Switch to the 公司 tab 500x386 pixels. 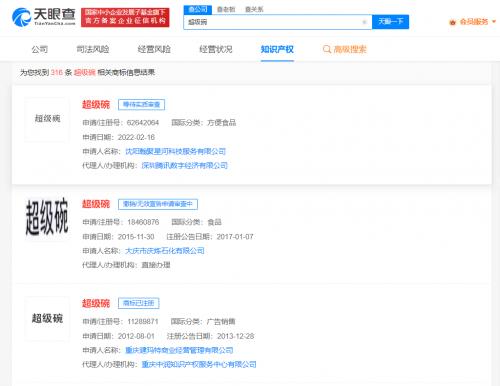pos(40,49)
